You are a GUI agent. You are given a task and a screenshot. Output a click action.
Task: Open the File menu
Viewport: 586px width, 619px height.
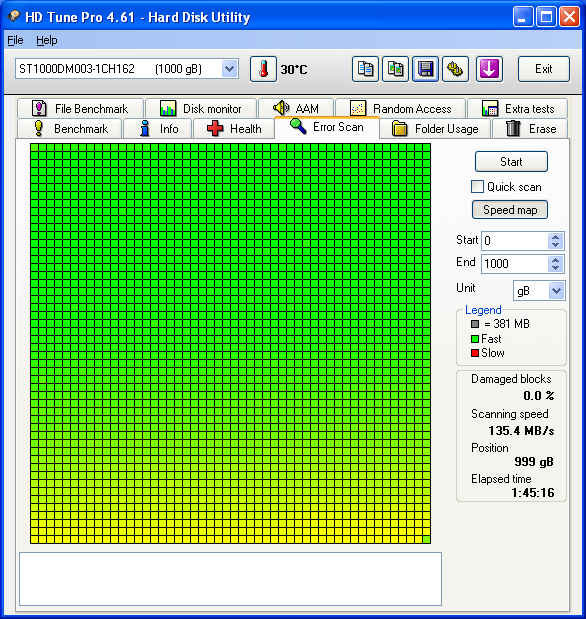click(15, 40)
